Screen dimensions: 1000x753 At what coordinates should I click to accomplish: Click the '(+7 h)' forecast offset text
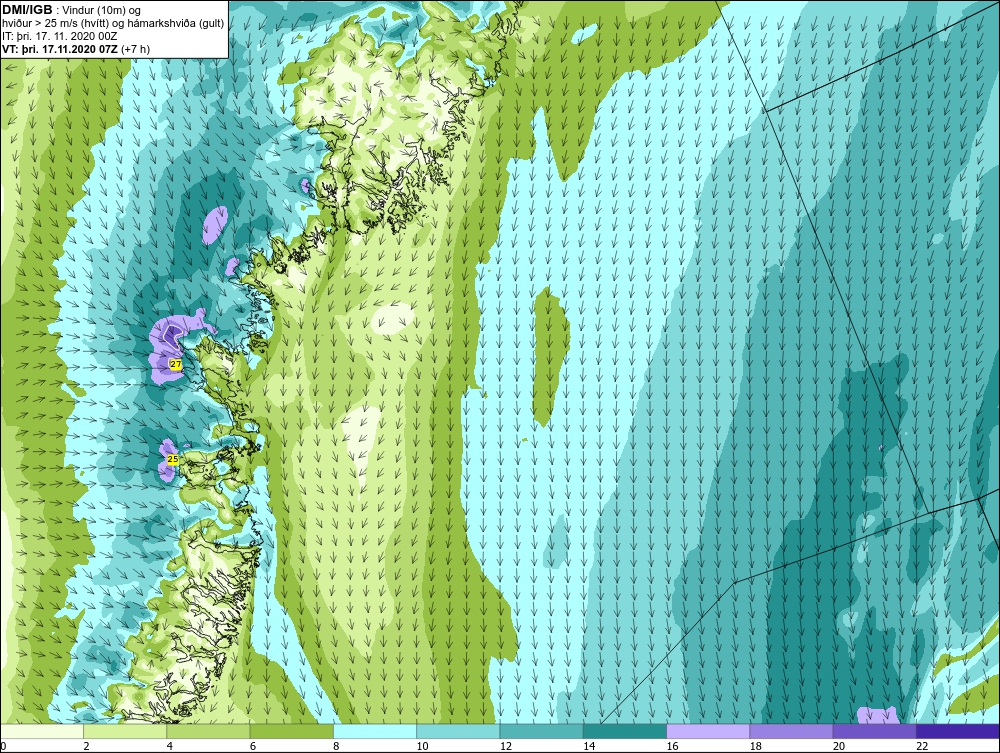tap(135, 49)
